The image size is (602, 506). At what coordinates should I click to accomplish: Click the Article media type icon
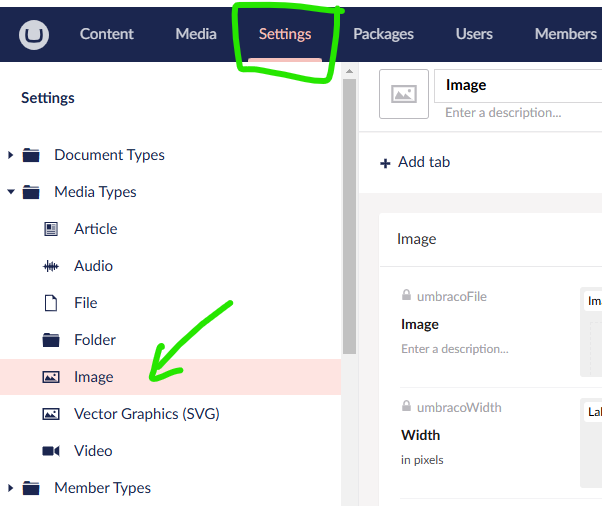51,229
